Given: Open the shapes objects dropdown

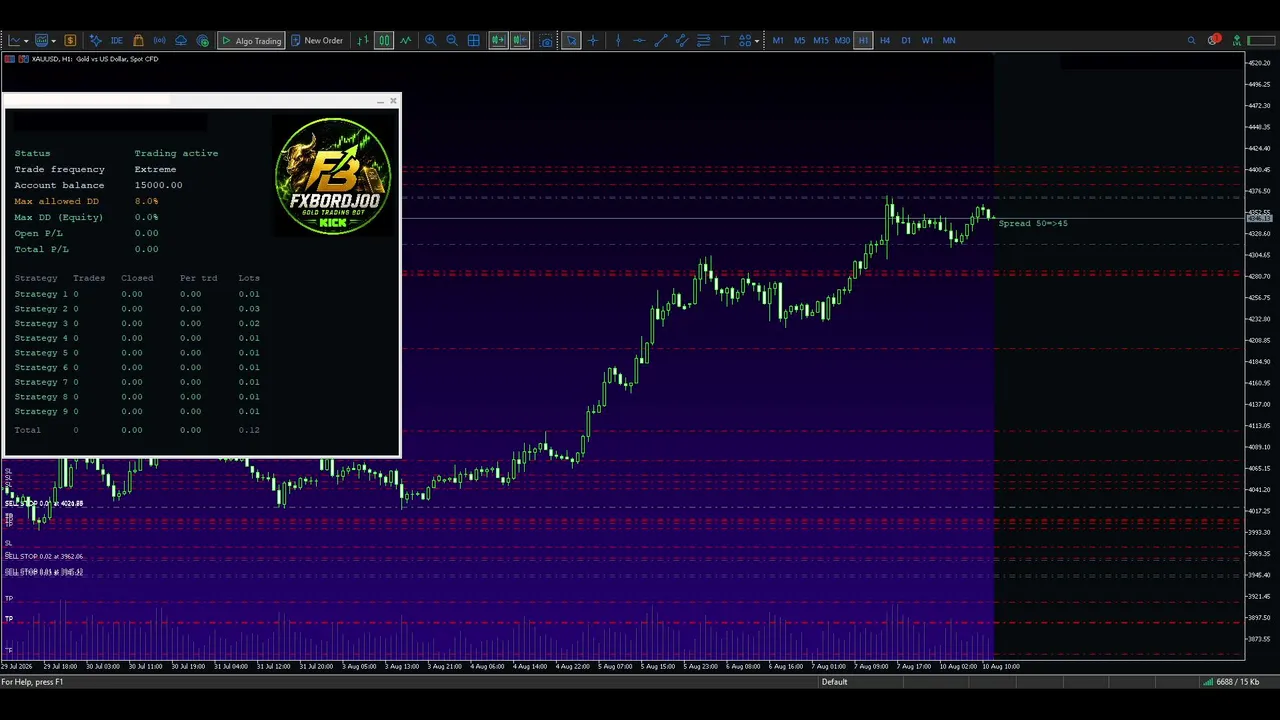Looking at the screenshot, I should tap(748, 40).
